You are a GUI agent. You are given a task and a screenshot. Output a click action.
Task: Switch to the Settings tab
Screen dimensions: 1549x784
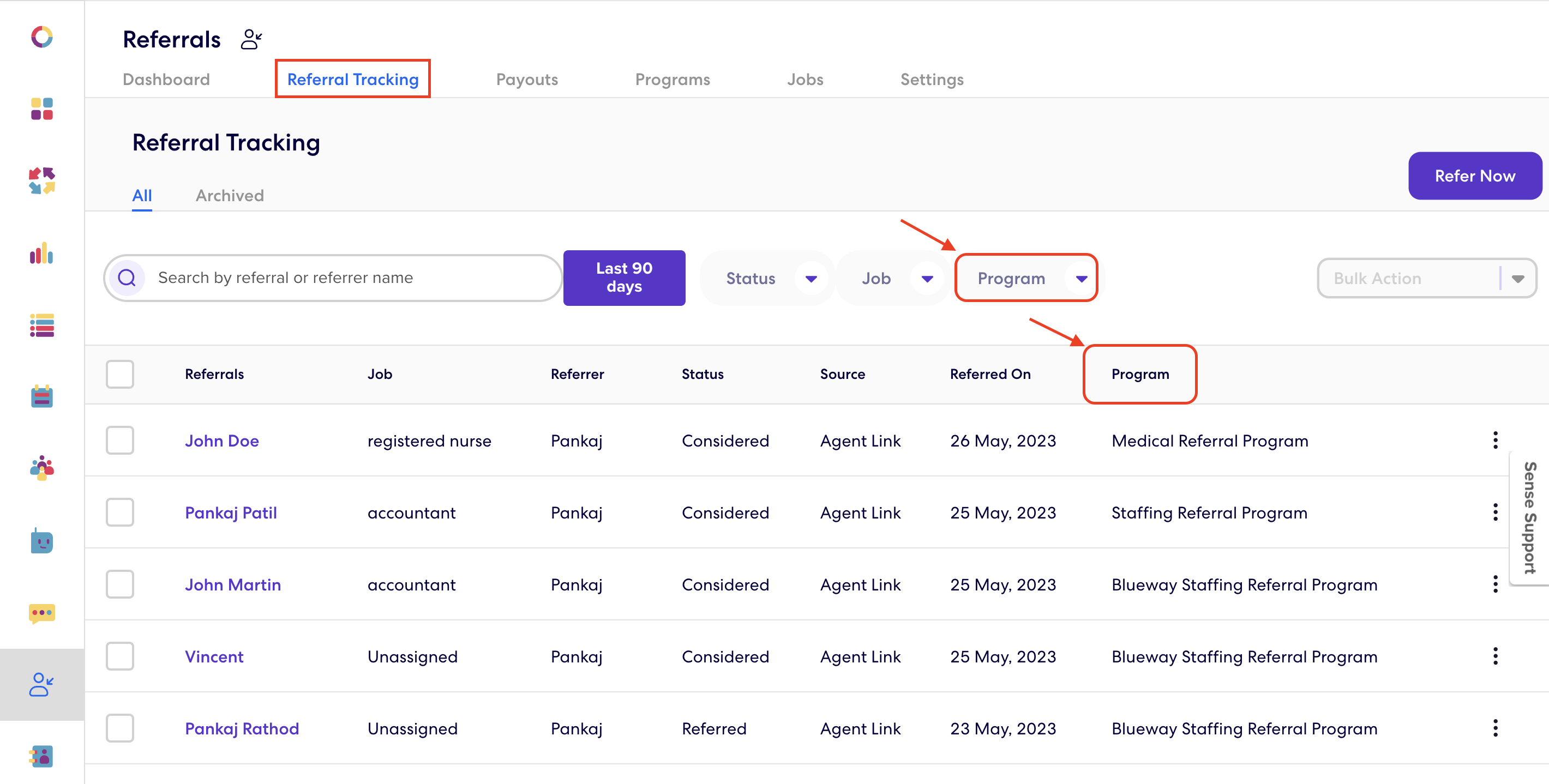[x=932, y=80]
